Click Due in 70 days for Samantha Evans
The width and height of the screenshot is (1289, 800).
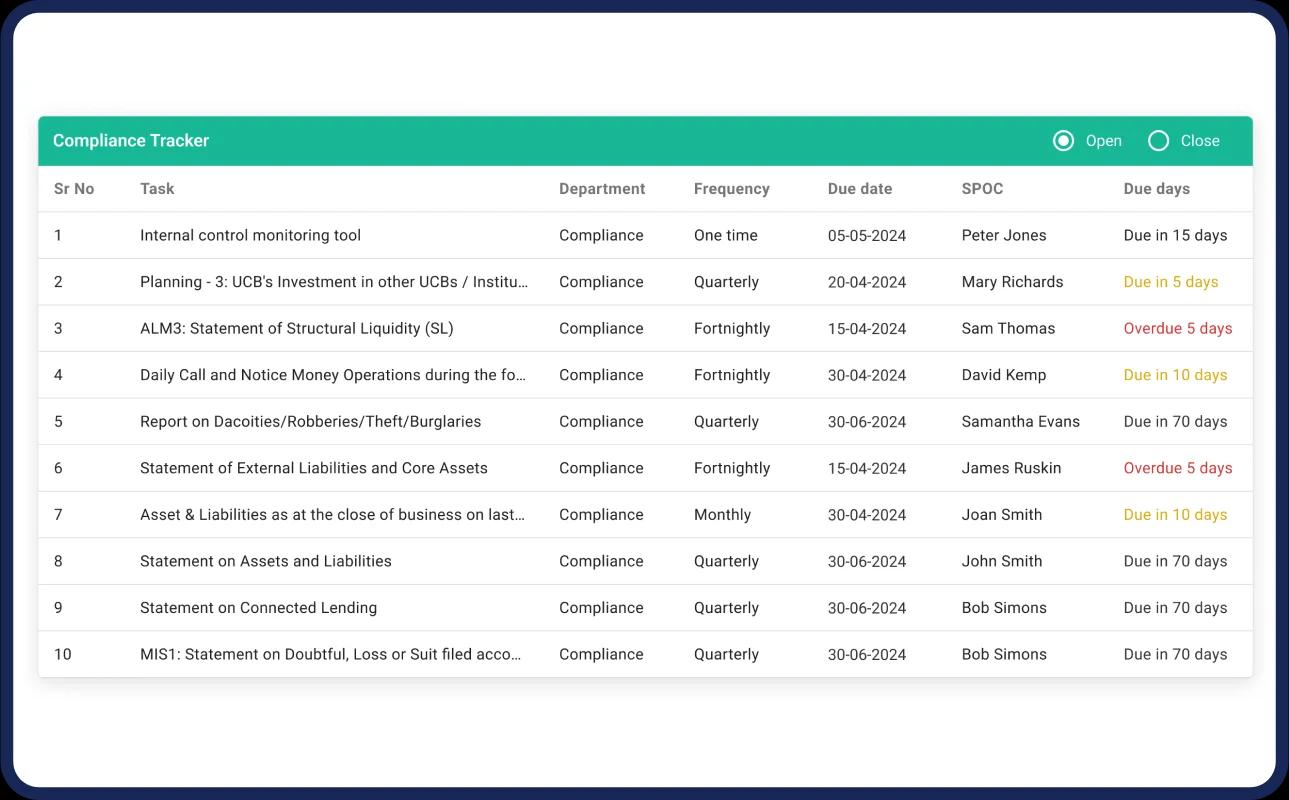click(1175, 422)
